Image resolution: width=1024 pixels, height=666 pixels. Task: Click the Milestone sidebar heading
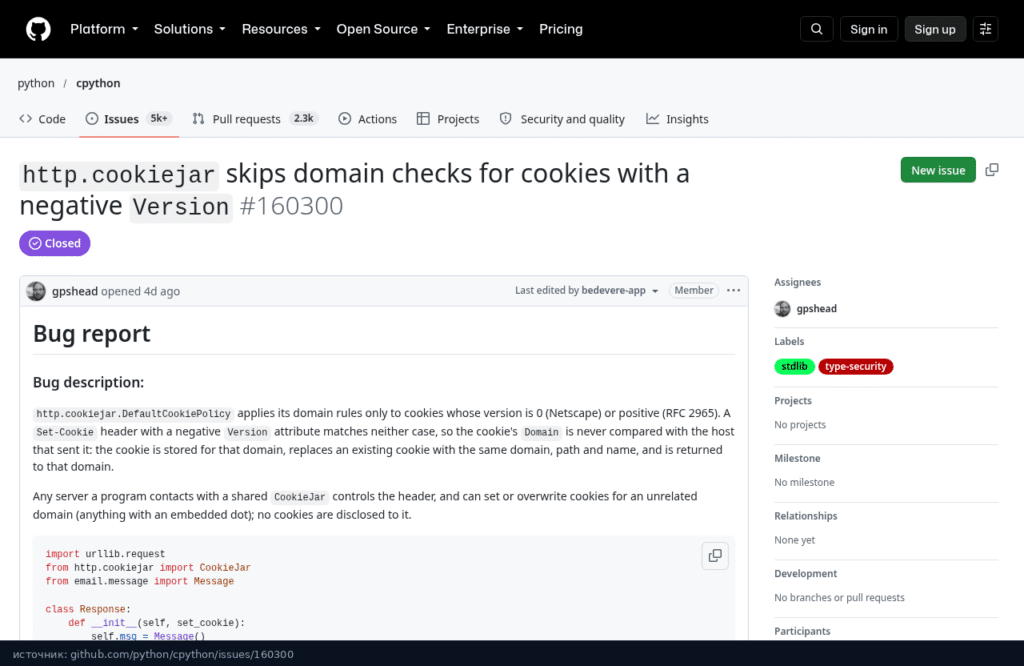[797, 458]
